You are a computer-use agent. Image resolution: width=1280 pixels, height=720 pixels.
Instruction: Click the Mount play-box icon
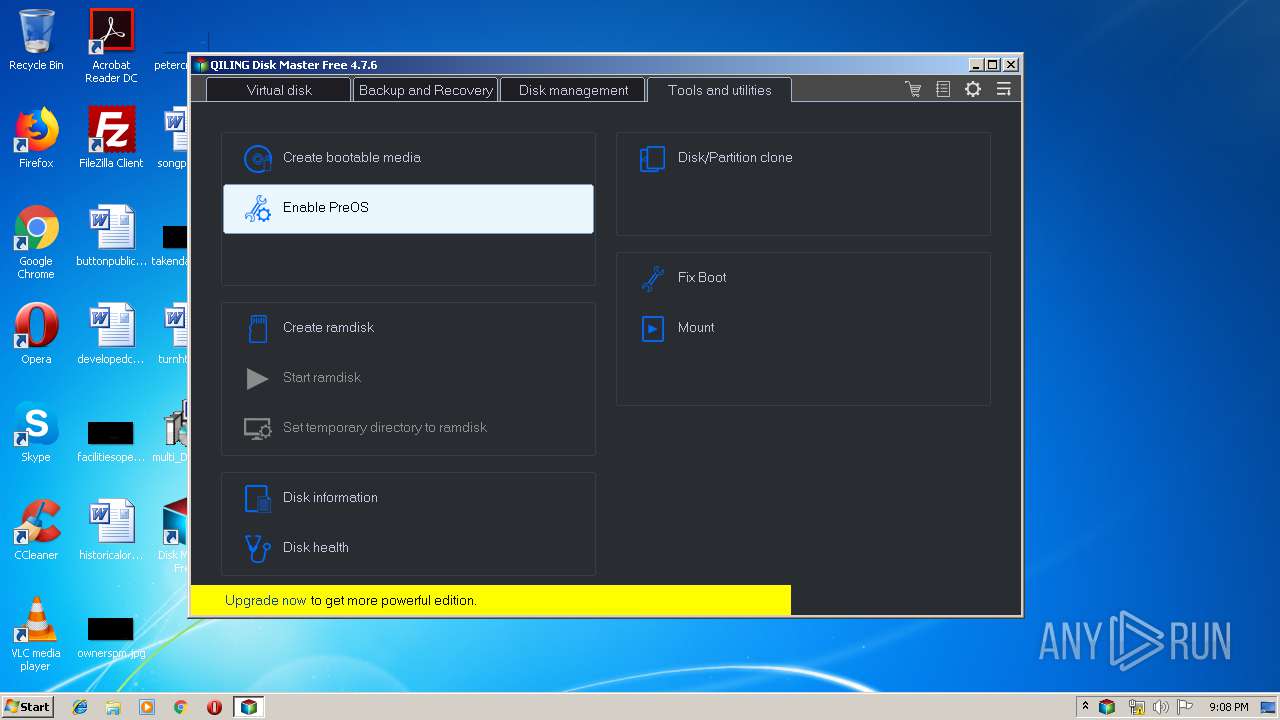tap(653, 328)
